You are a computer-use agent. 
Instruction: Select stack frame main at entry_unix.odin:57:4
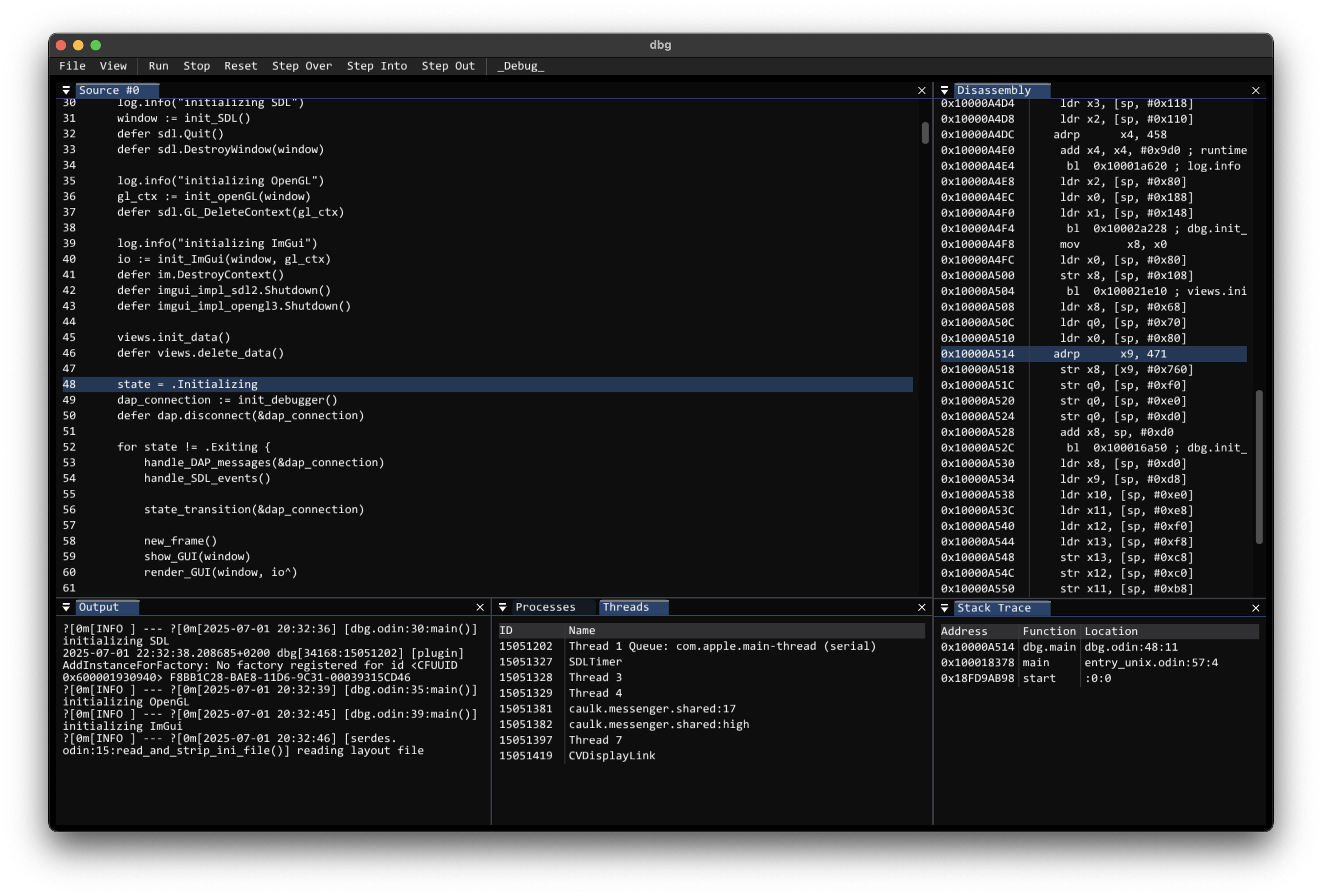(x=1099, y=663)
